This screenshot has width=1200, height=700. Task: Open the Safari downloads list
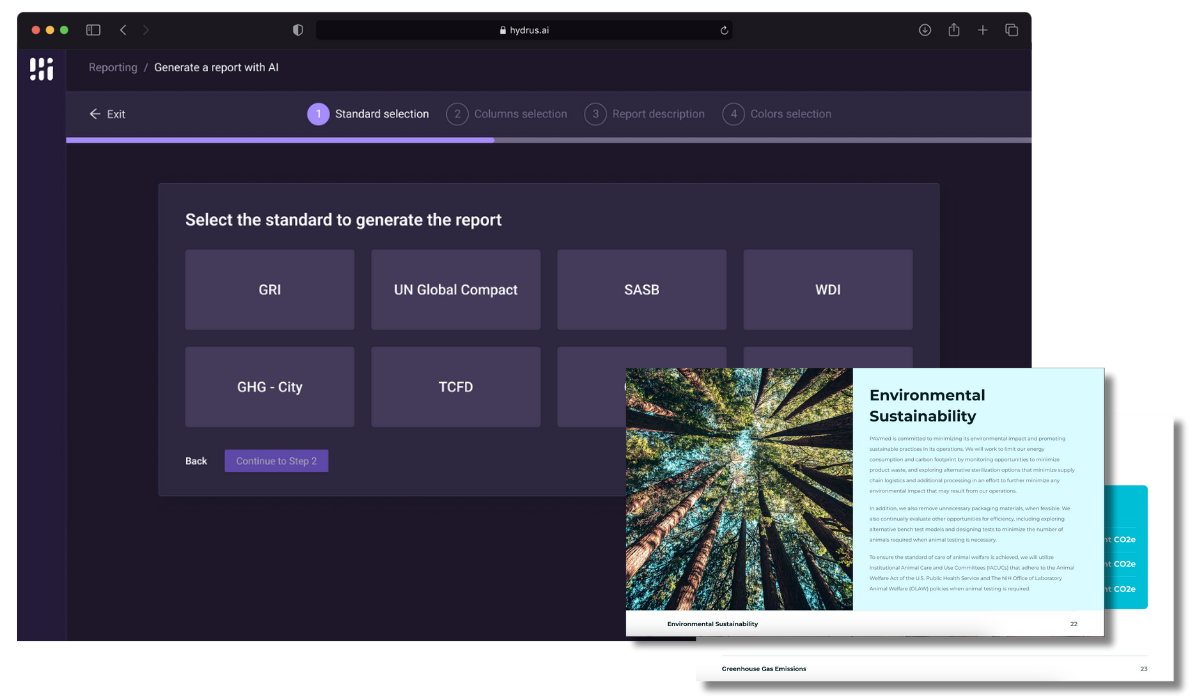click(x=924, y=30)
